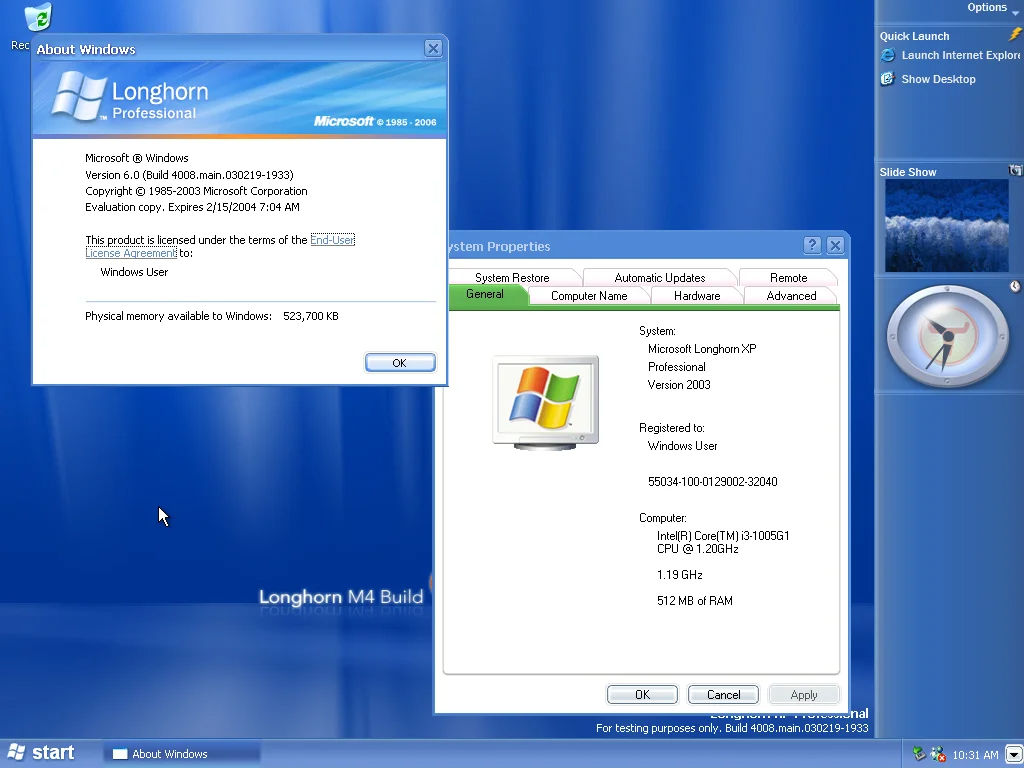Apply changes in System Properties
This screenshot has height=768, width=1024.
coord(804,694)
